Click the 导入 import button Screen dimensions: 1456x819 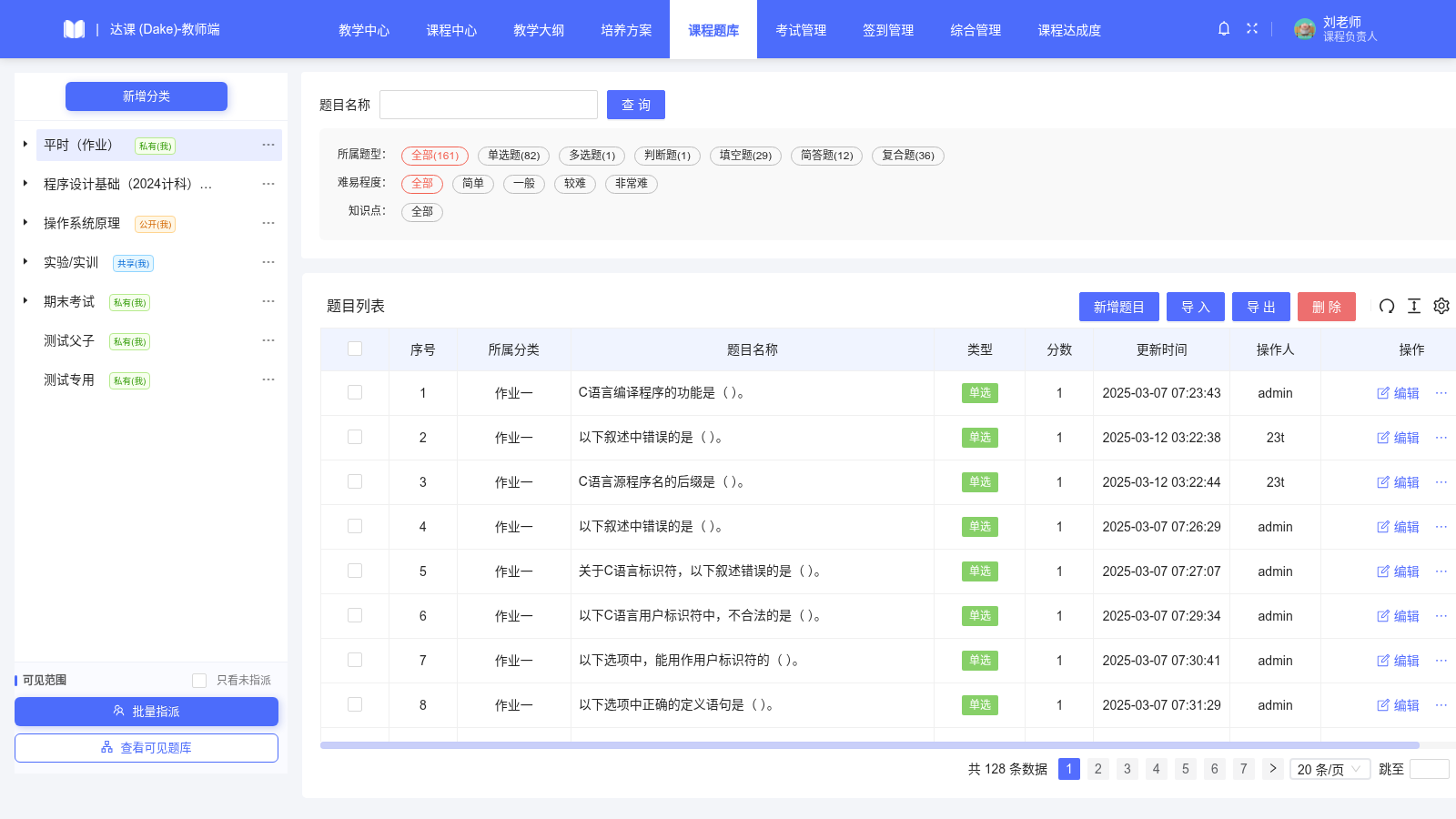click(x=1196, y=307)
